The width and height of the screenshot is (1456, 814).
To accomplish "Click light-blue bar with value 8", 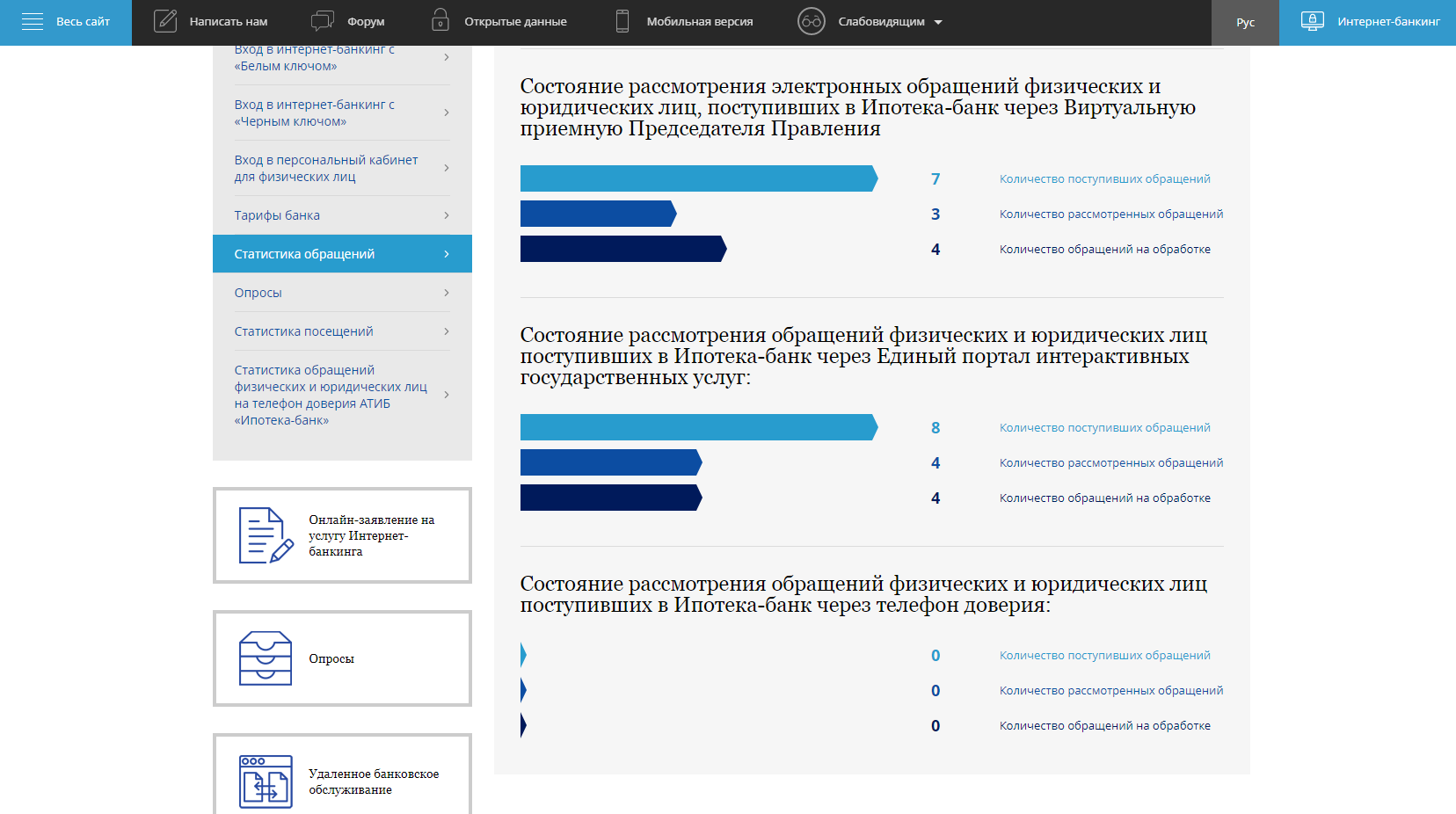I will tap(699, 427).
